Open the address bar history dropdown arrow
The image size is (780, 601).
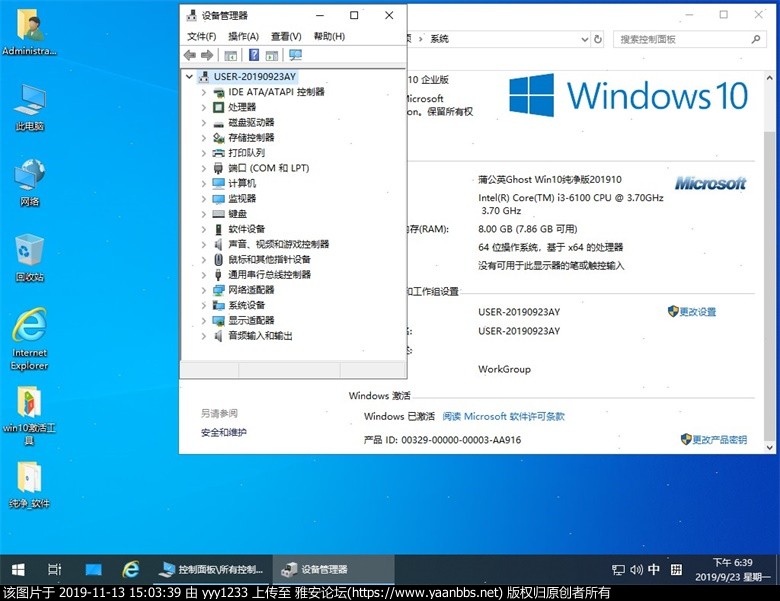[585, 39]
